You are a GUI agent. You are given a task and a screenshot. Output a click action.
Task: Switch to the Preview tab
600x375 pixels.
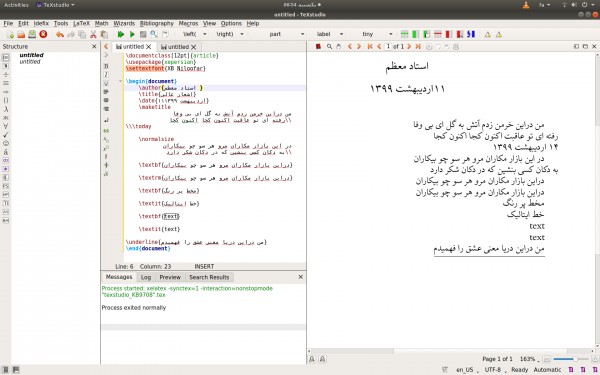coord(170,277)
